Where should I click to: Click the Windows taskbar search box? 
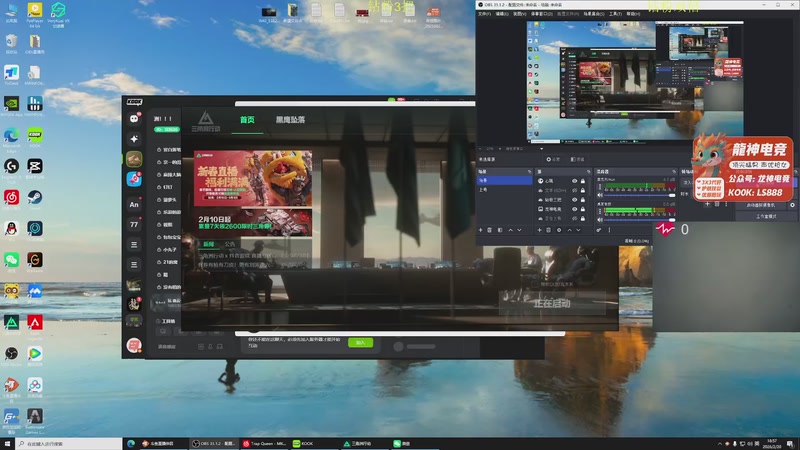(x=68, y=444)
